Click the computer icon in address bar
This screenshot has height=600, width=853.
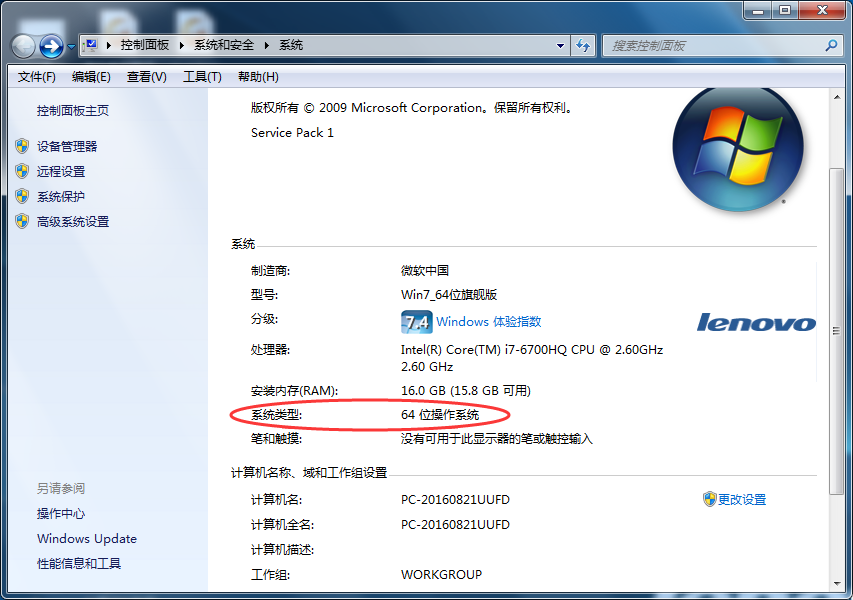(91, 45)
